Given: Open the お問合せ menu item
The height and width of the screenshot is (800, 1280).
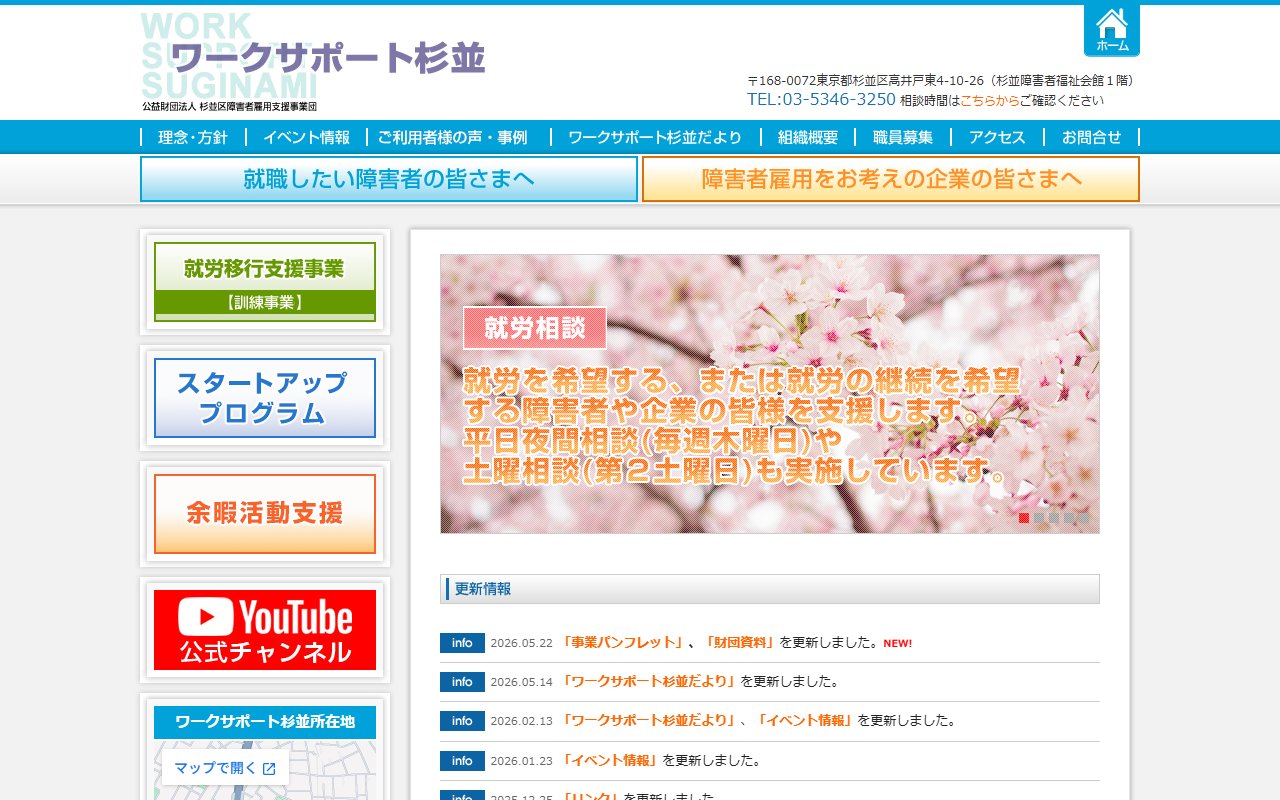Looking at the screenshot, I should click(x=1092, y=137).
